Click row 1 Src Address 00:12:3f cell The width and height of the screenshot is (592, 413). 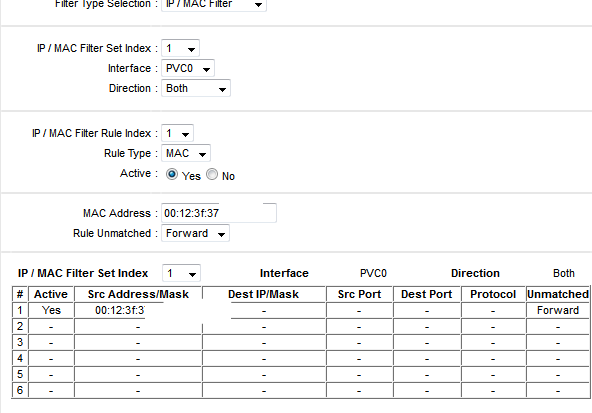pos(120,310)
